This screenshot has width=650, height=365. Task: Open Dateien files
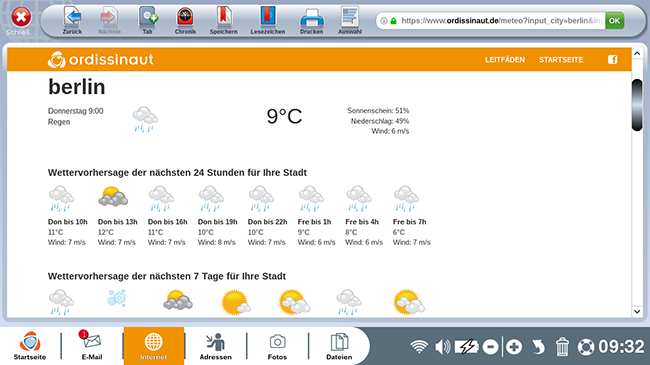pyautogui.click(x=339, y=346)
